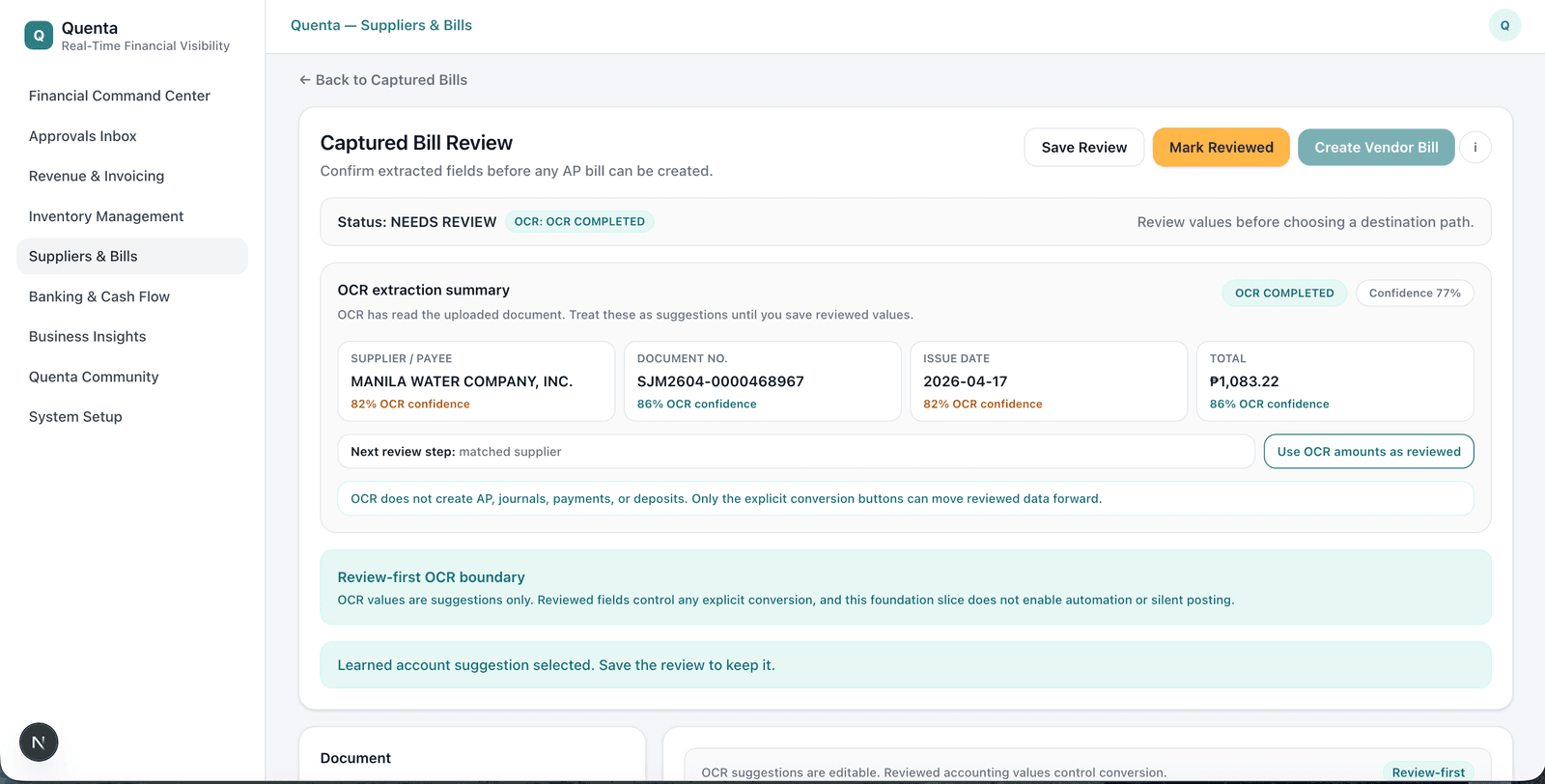Click Save Review button
The image size is (1545, 784).
1083,148
